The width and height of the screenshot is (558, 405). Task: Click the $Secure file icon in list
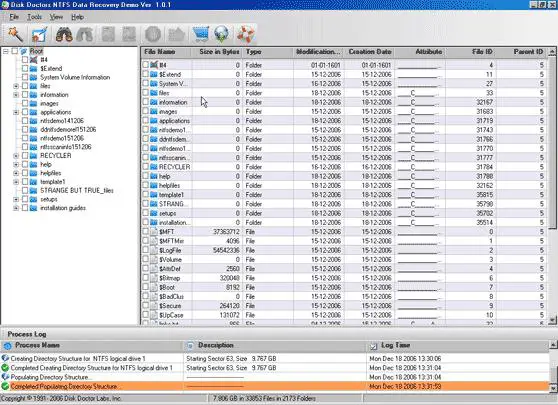point(154,306)
